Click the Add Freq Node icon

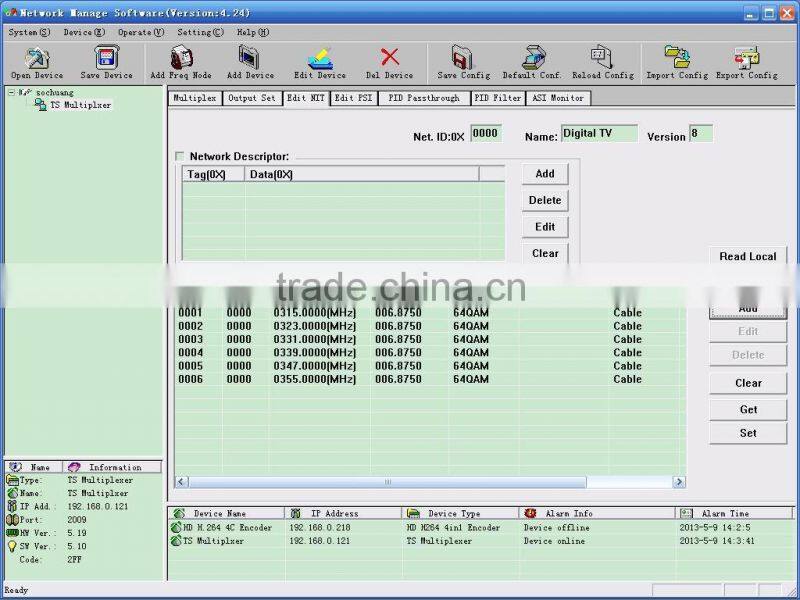click(181, 57)
